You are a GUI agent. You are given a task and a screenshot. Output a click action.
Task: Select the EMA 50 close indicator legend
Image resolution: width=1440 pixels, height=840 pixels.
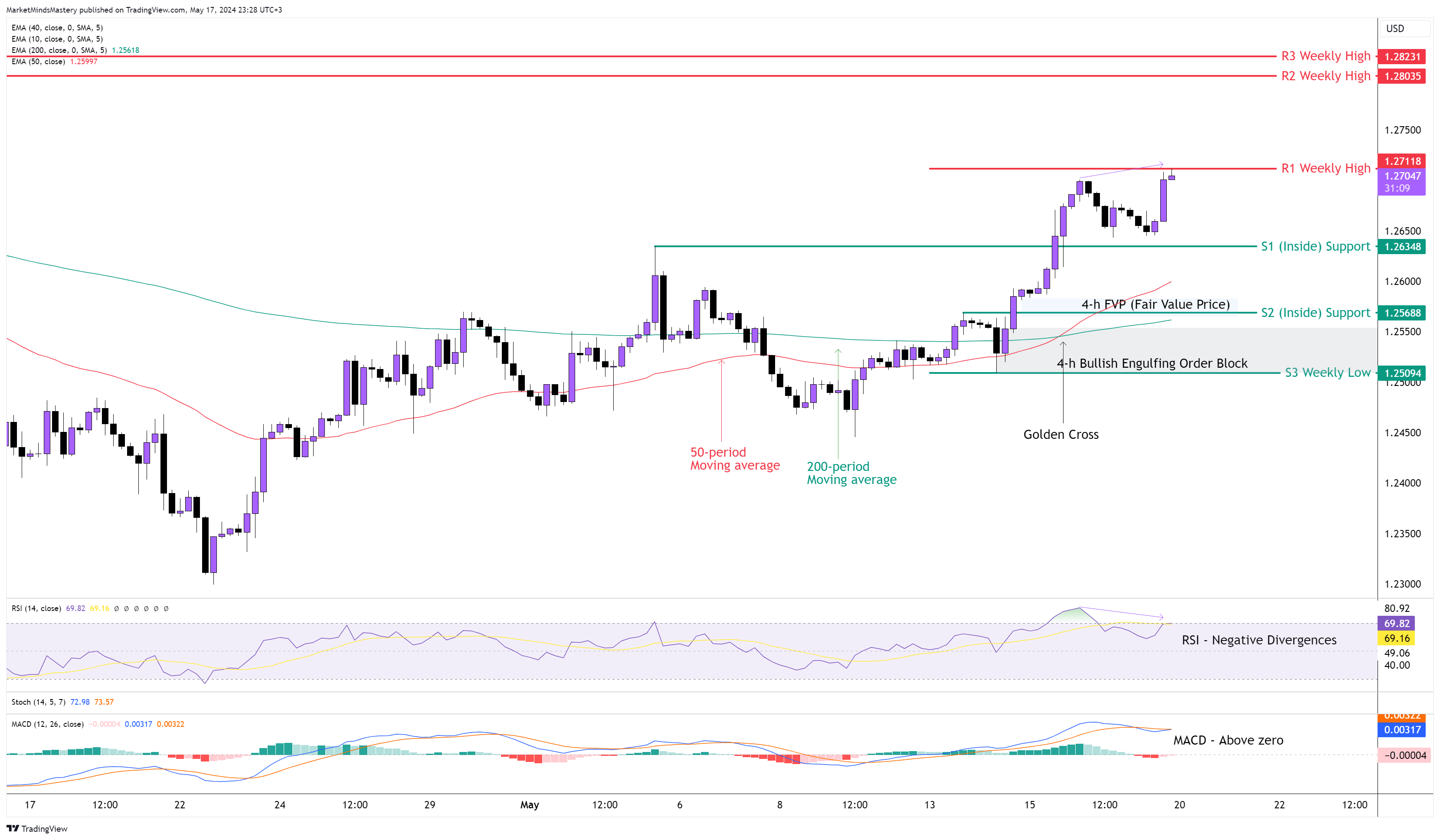click(38, 62)
